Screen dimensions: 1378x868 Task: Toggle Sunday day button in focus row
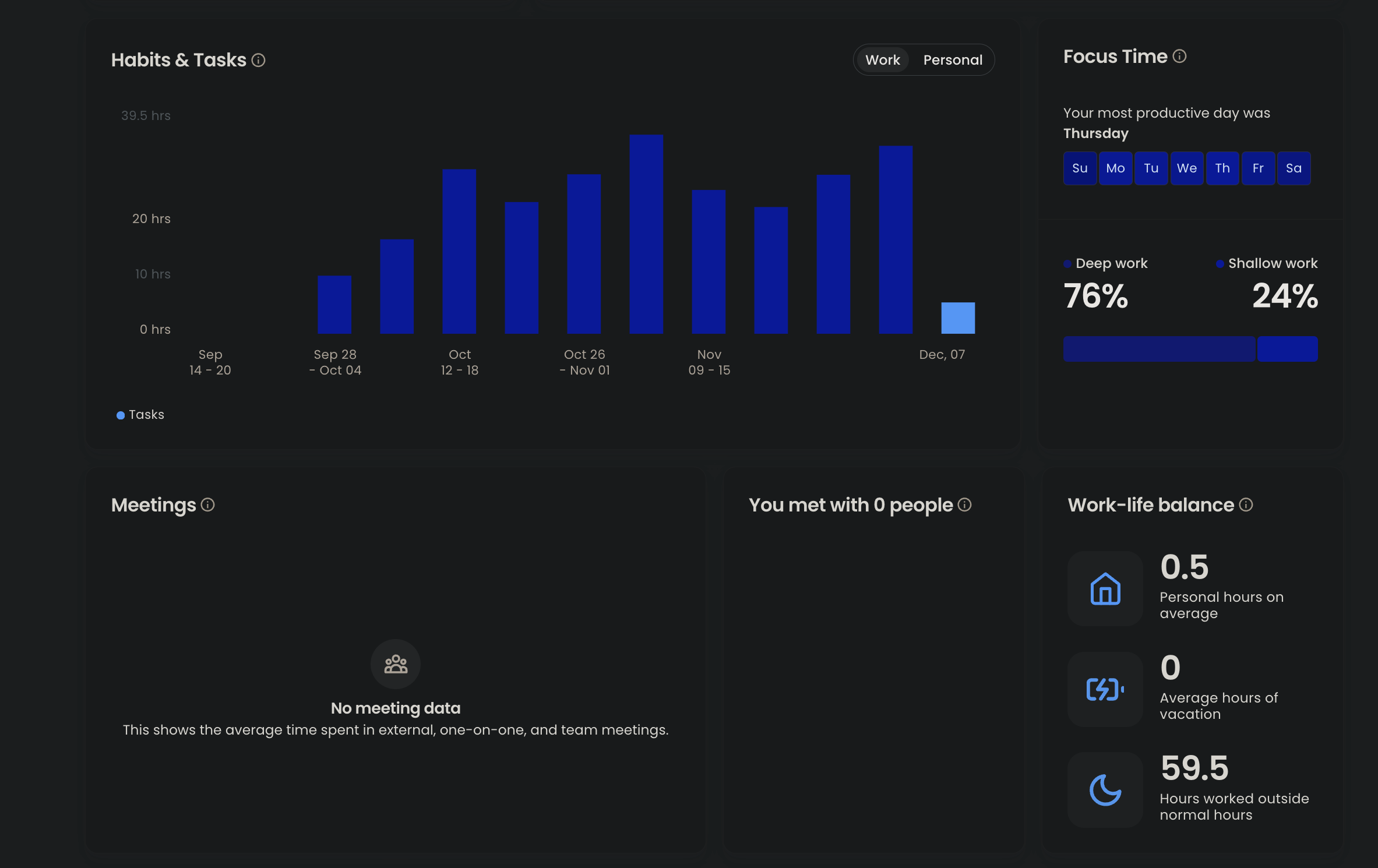(x=1079, y=168)
